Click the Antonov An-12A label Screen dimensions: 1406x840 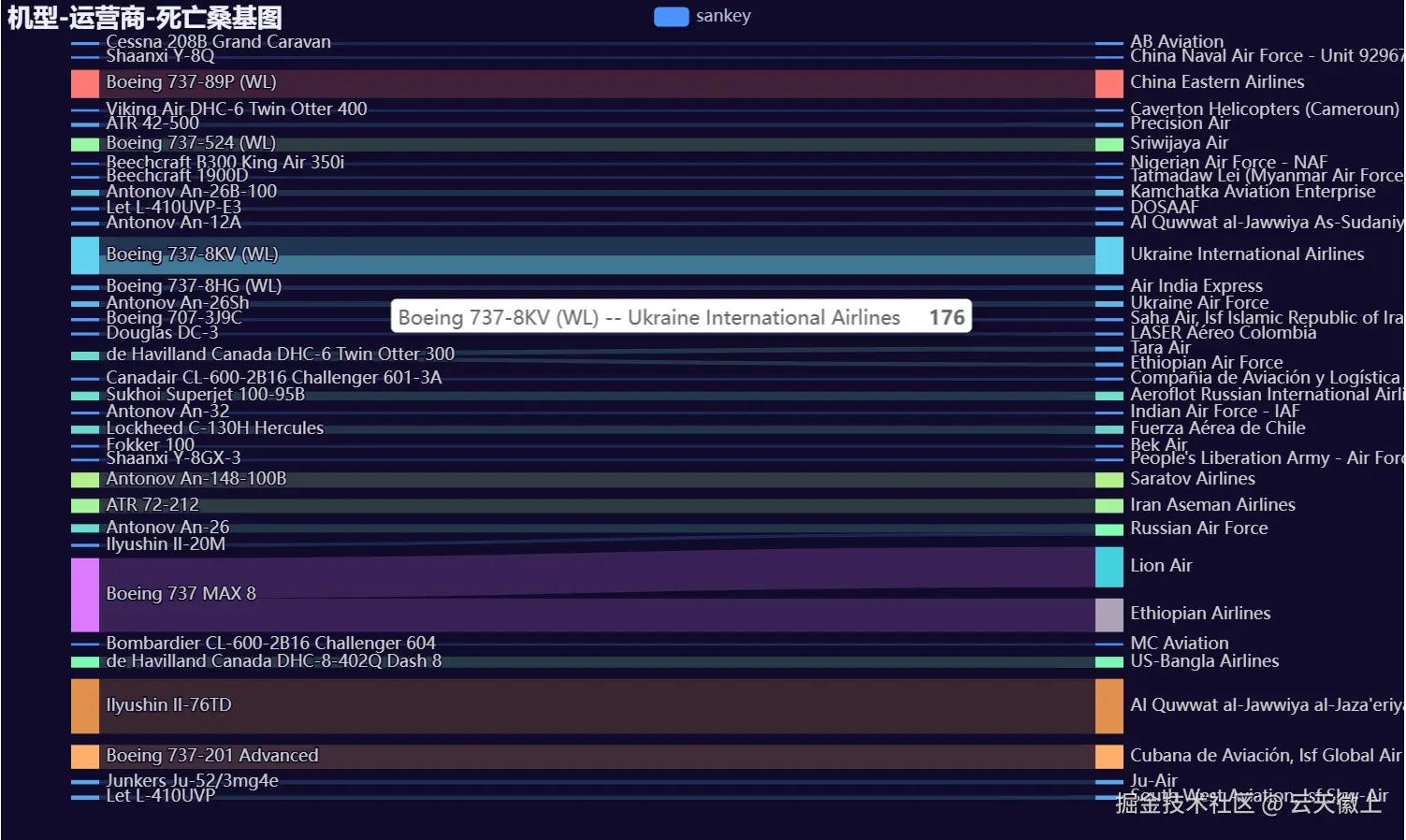click(x=174, y=223)
